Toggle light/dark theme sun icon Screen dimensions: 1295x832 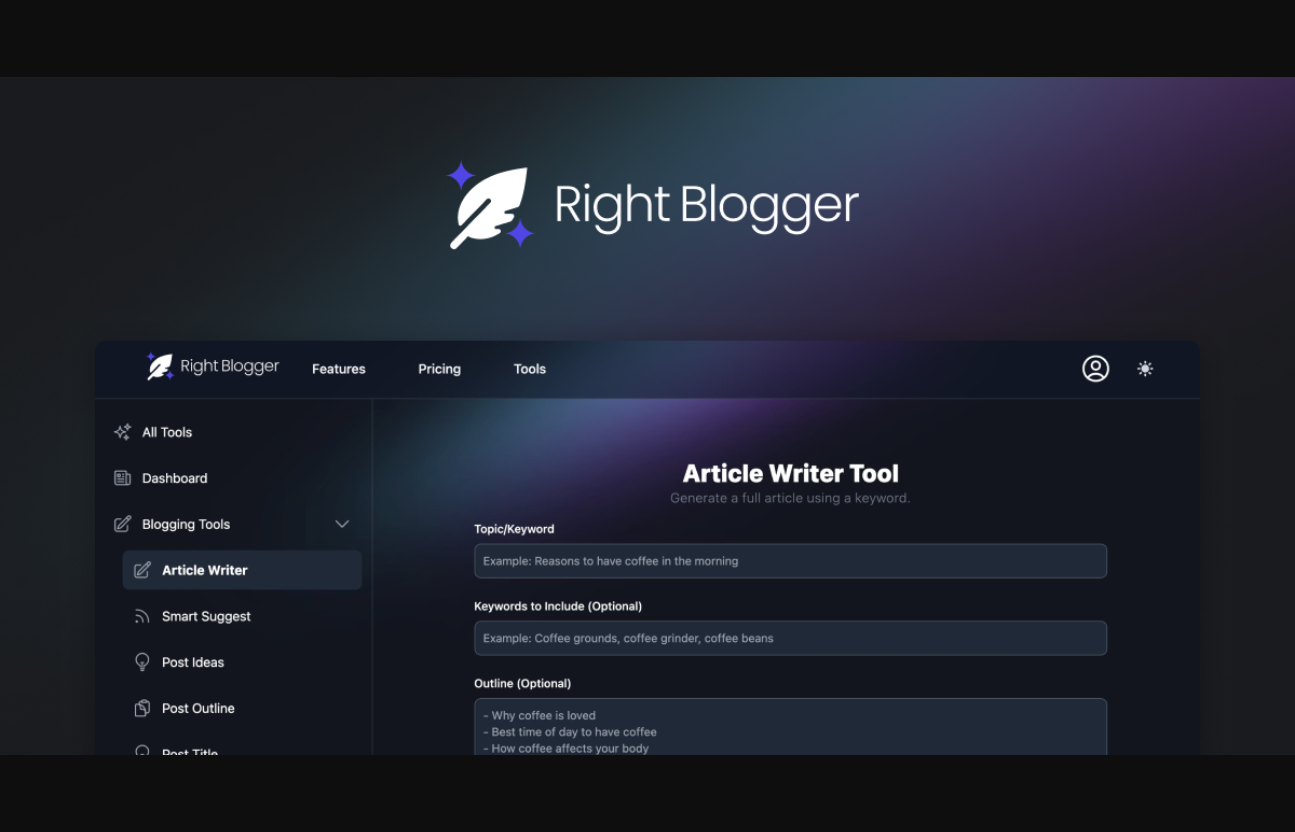pos(1145,369)
